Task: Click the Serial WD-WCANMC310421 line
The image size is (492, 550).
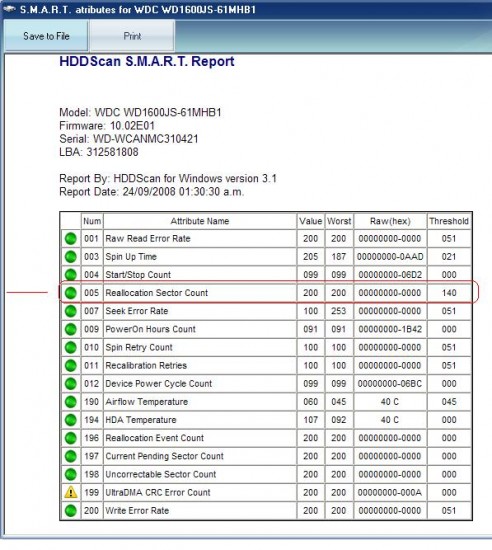Action: coord(129,139)
